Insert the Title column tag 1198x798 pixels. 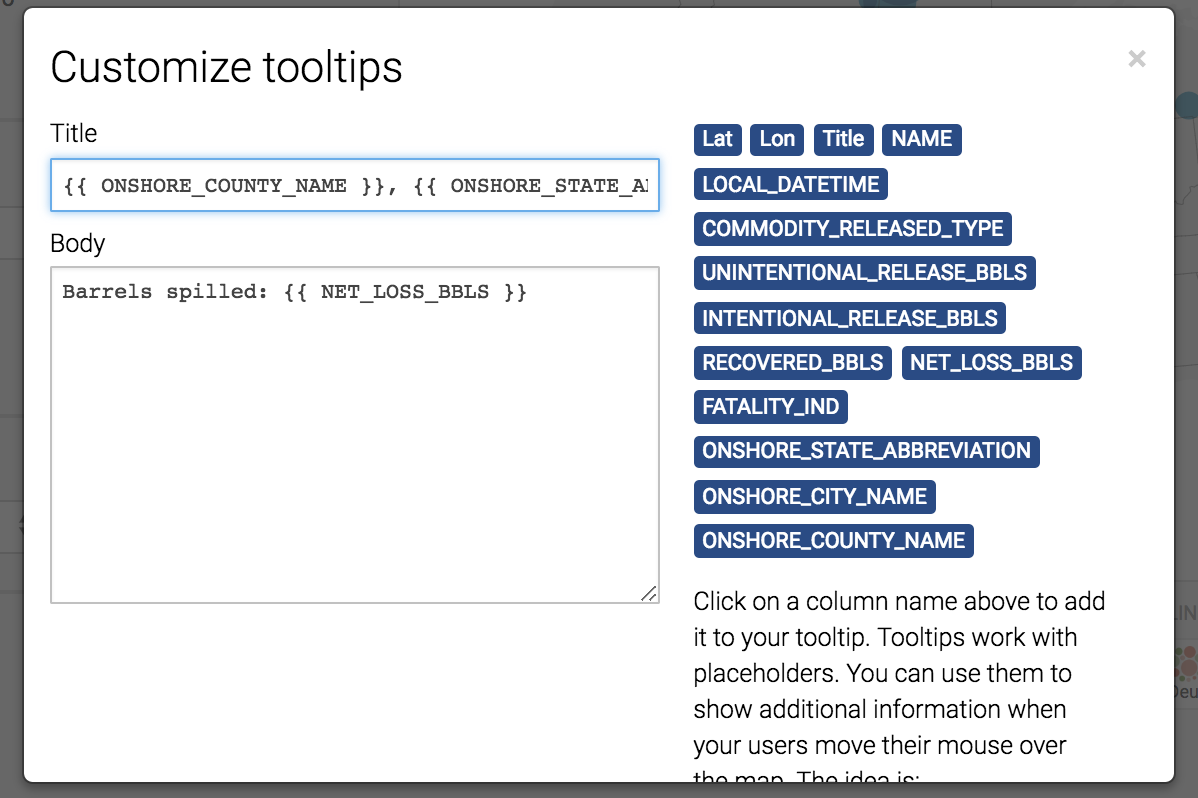pyautogui.click(x=843, y=139)
